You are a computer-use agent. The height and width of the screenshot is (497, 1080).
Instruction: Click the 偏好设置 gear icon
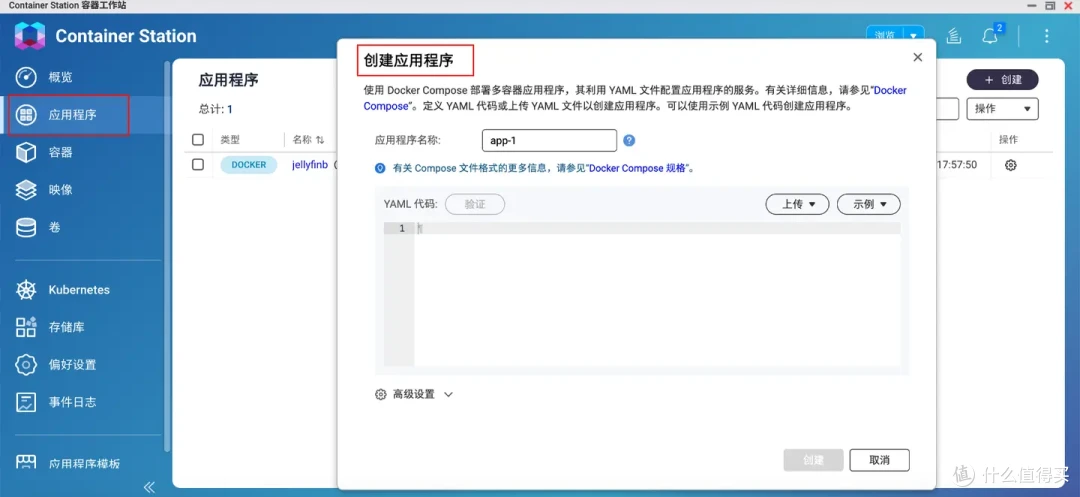tap(26, 365)
